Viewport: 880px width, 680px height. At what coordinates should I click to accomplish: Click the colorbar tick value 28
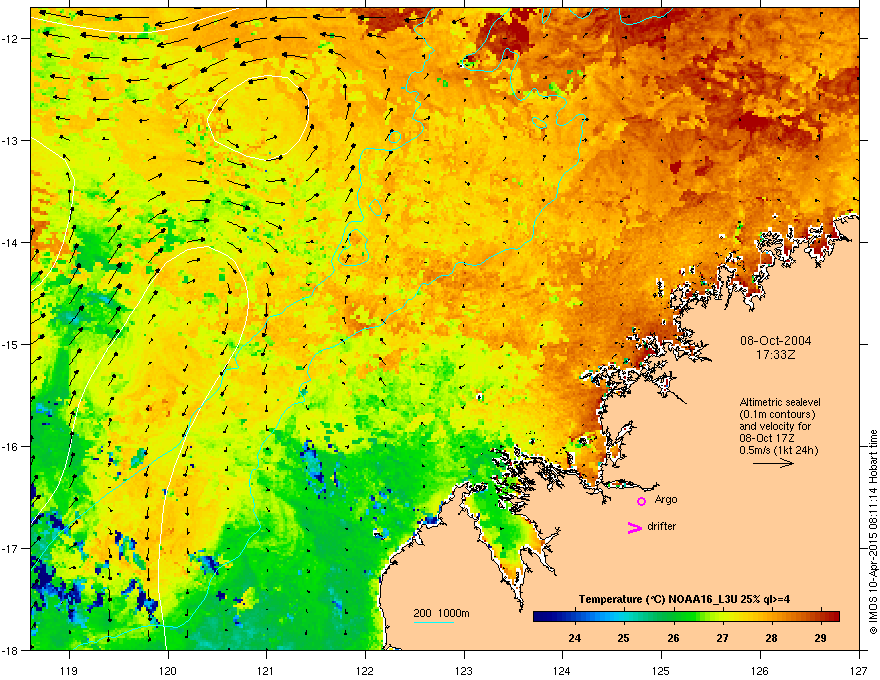[x=771, y=638]
